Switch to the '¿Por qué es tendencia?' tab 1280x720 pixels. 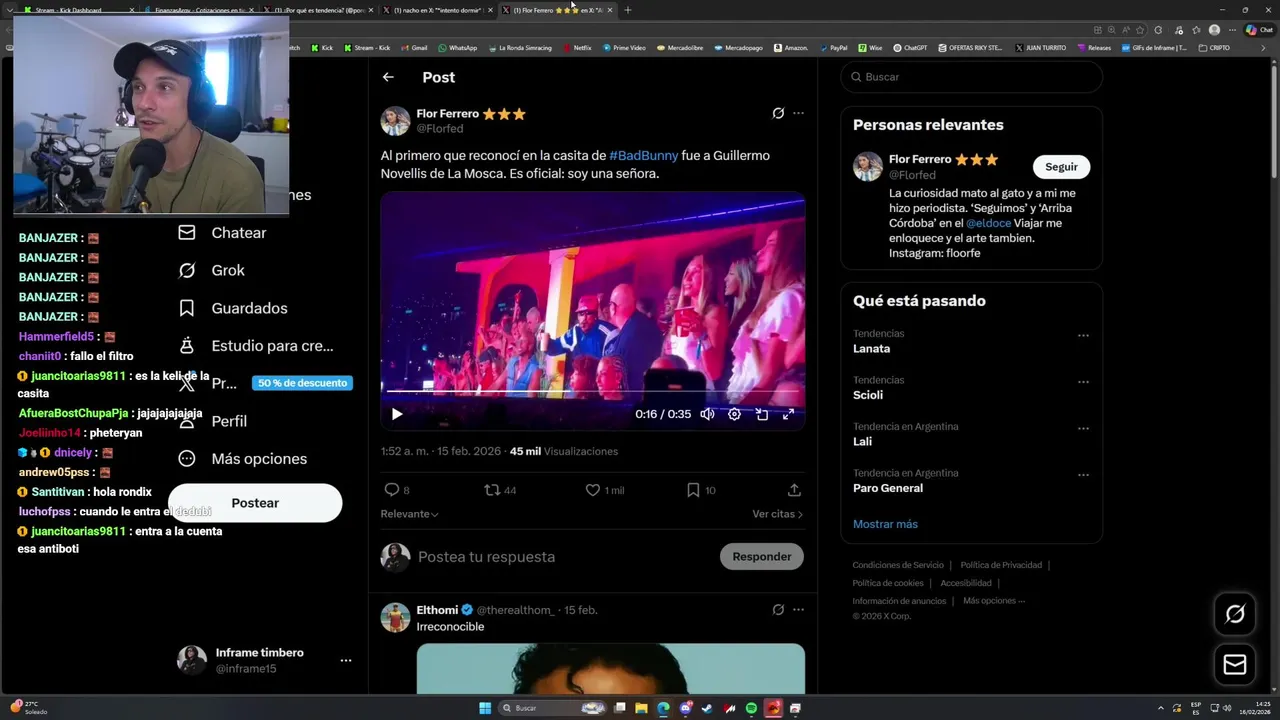click(318, 10)
